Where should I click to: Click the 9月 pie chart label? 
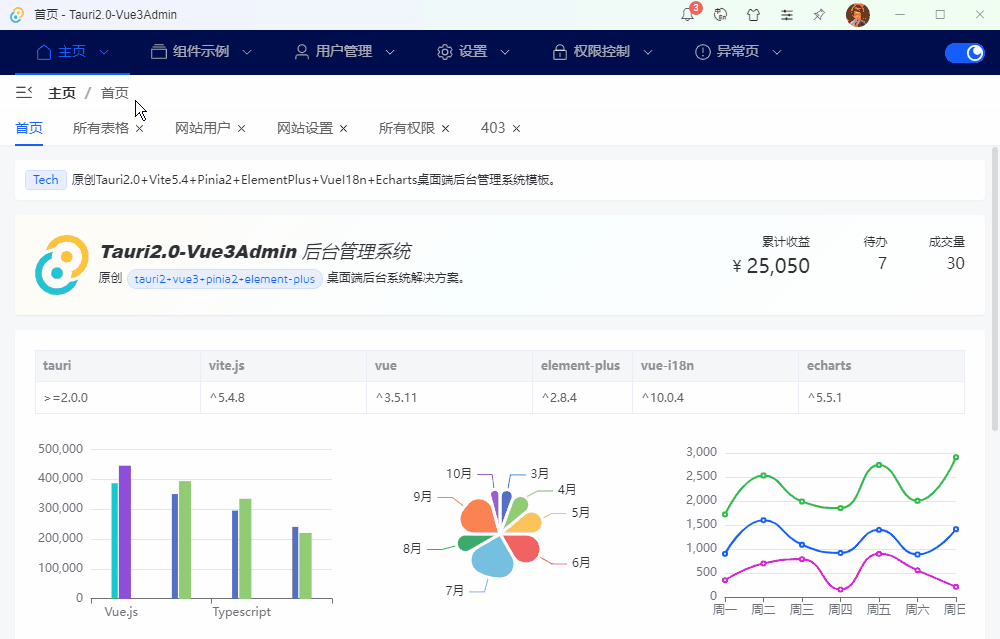click(423, 497)
